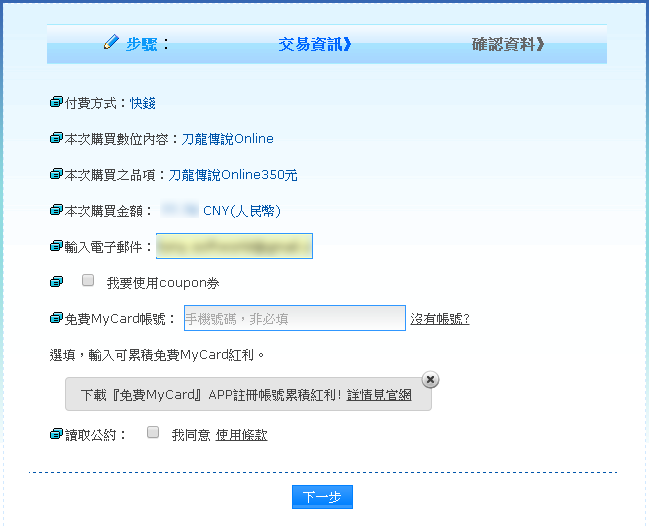Click the CNY(人民幣) currency text
The width and height of the screenshot is (649, 529).
(242, 211)
